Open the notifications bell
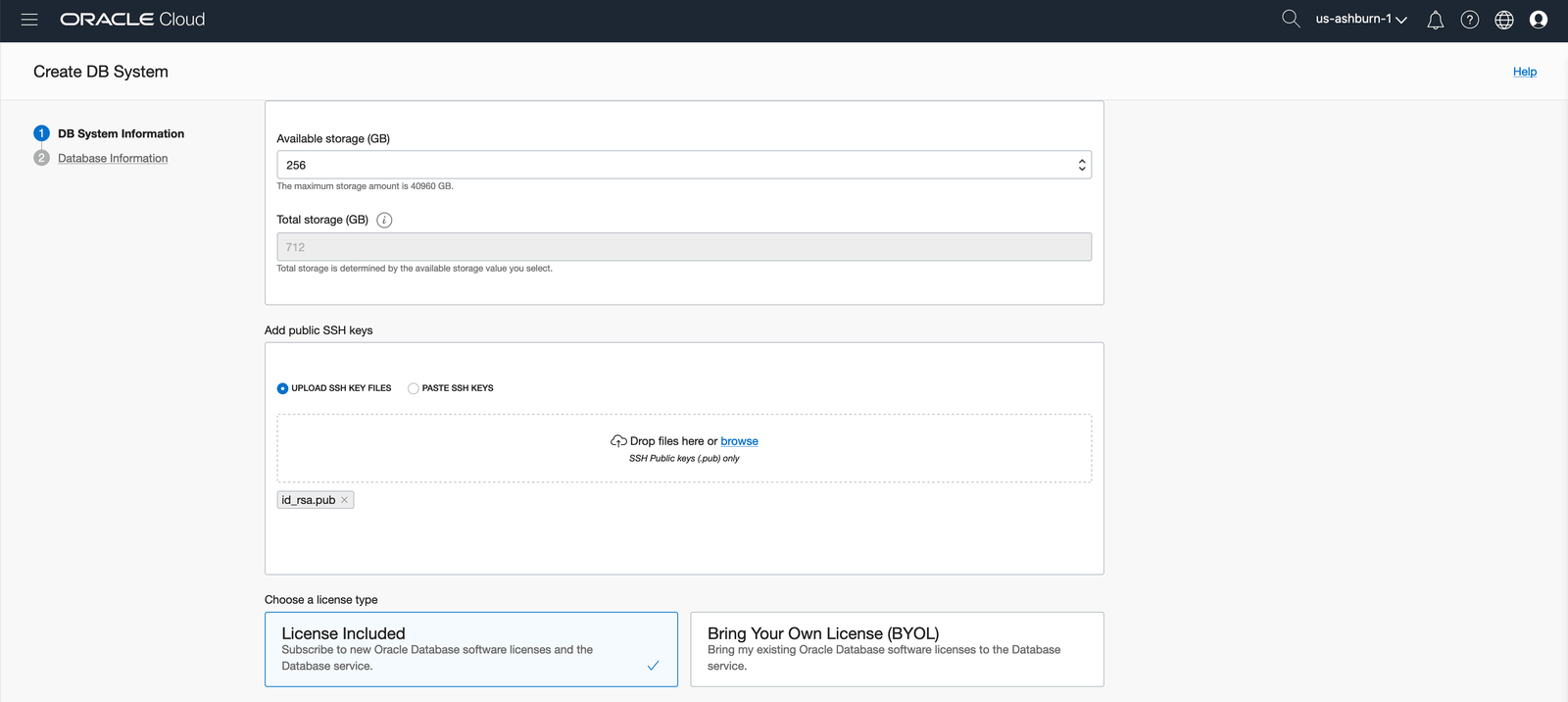Viewport: 1568px width, 702px height. pos(1435,20)
